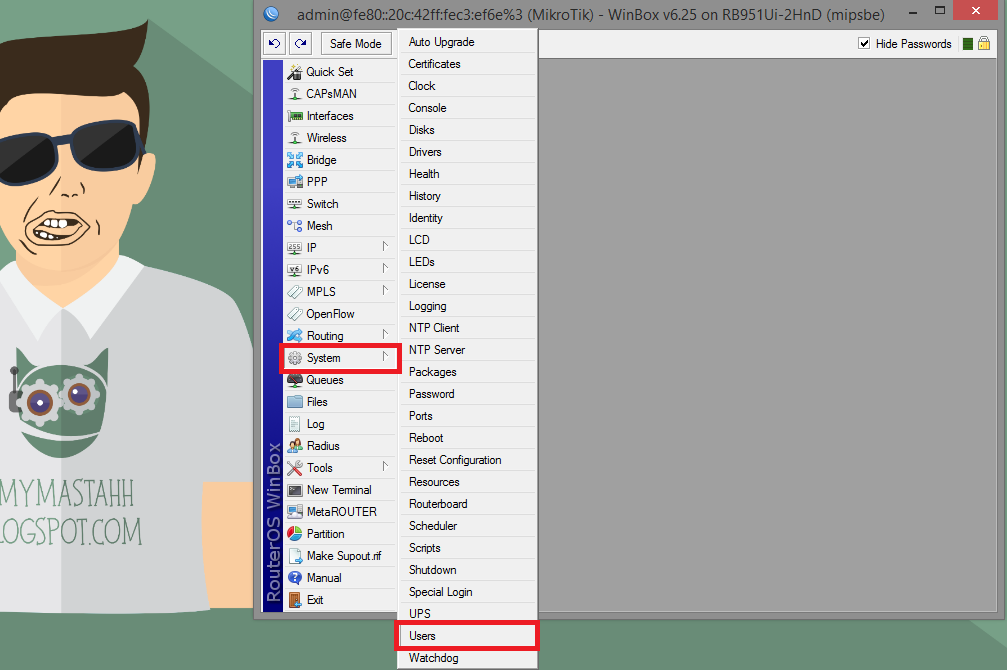1007x670 pixels.
Task: Click the Mesh nodes icon
Action: 295,226
